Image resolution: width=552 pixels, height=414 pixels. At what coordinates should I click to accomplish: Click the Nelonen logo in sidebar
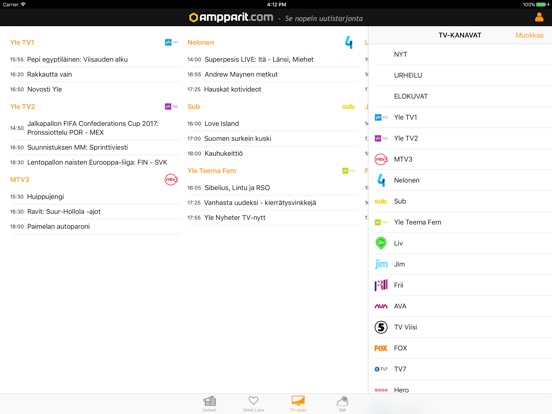pos(381,180)
